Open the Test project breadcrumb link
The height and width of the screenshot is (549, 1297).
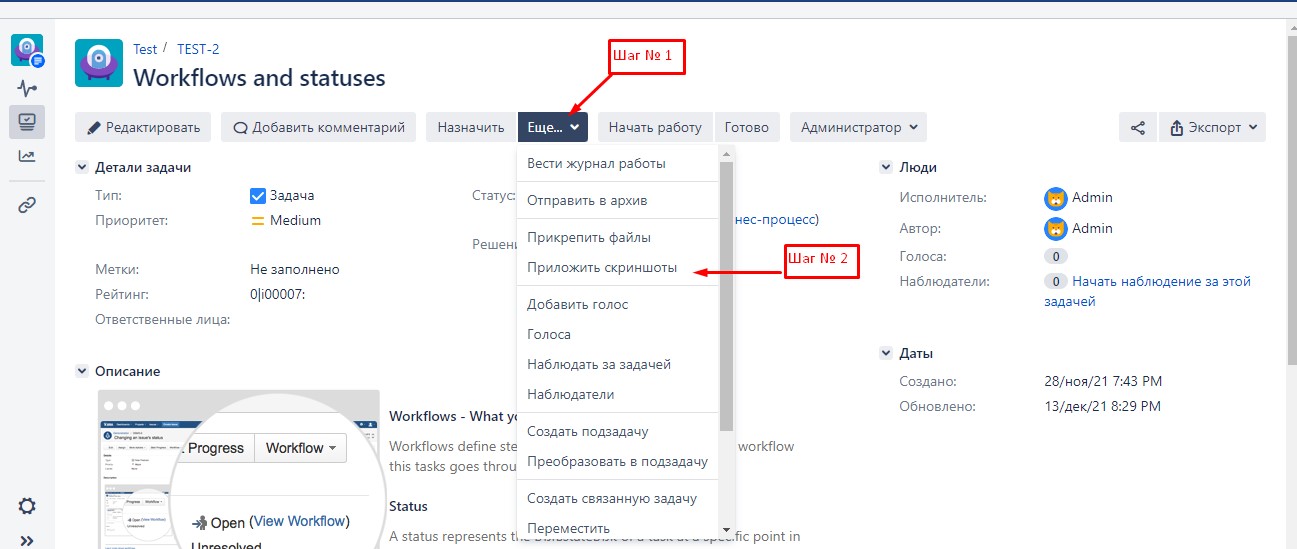click(145, 49)
